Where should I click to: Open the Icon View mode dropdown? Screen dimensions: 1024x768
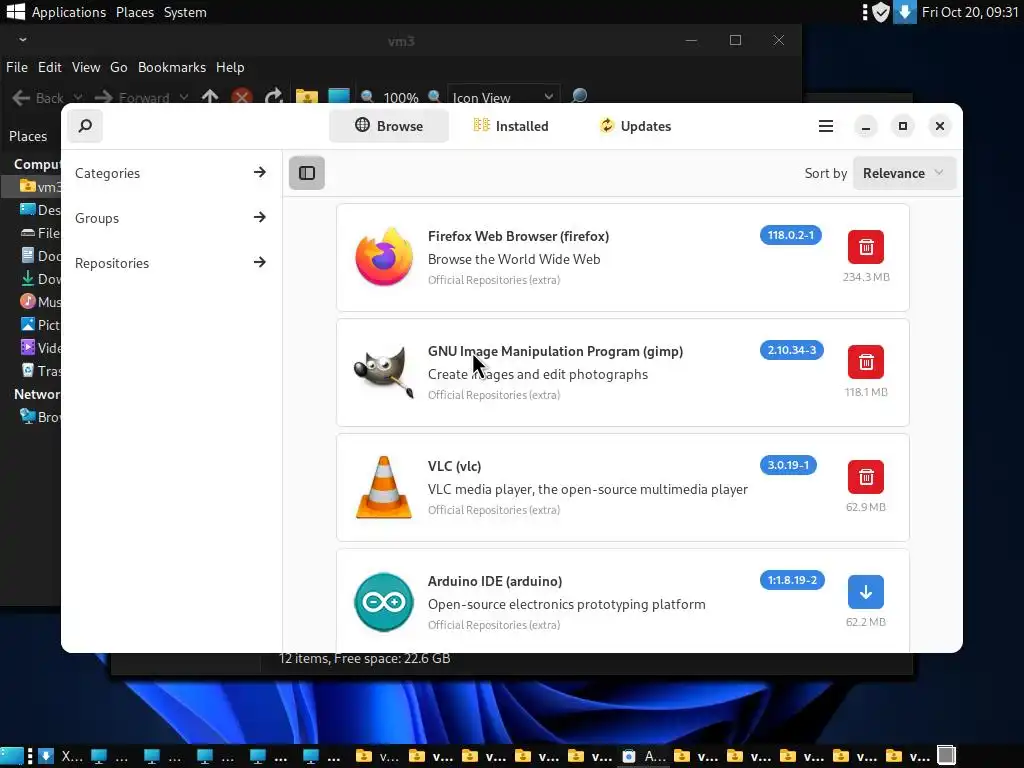point(504,97)
